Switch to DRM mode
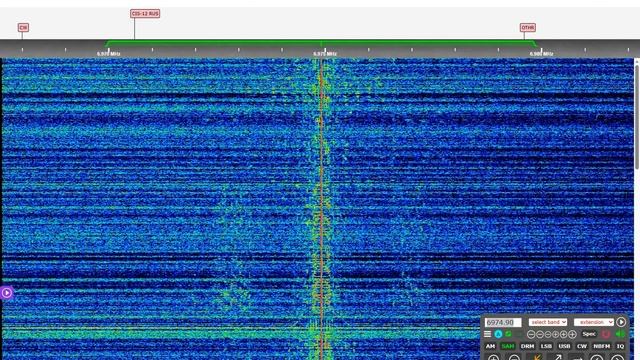This screenshot has width=640, height=360. (x=527, y=346)
